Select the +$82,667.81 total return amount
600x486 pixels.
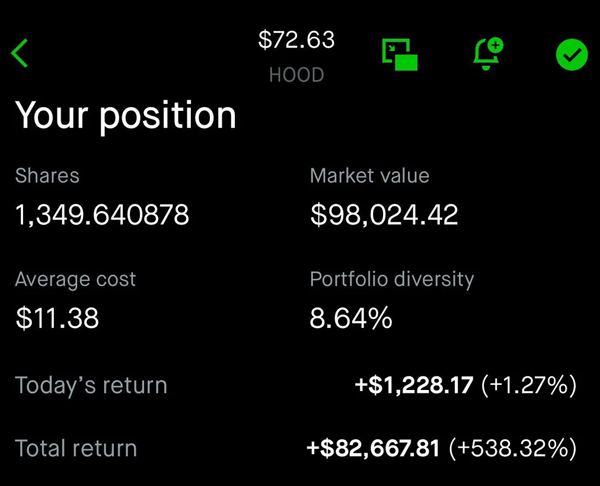[373, 448]
